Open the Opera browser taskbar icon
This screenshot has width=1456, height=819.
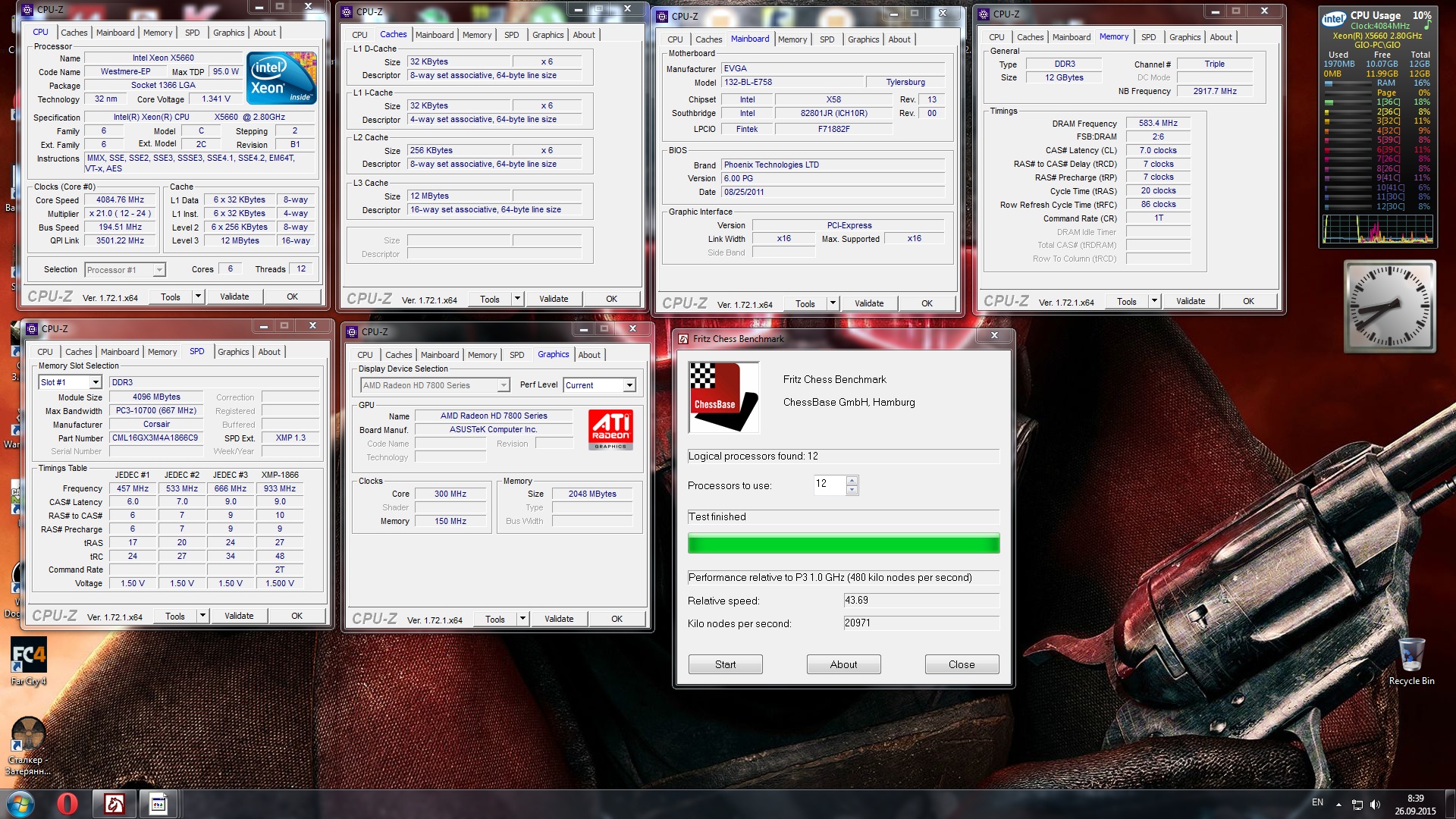pos(67,804)
